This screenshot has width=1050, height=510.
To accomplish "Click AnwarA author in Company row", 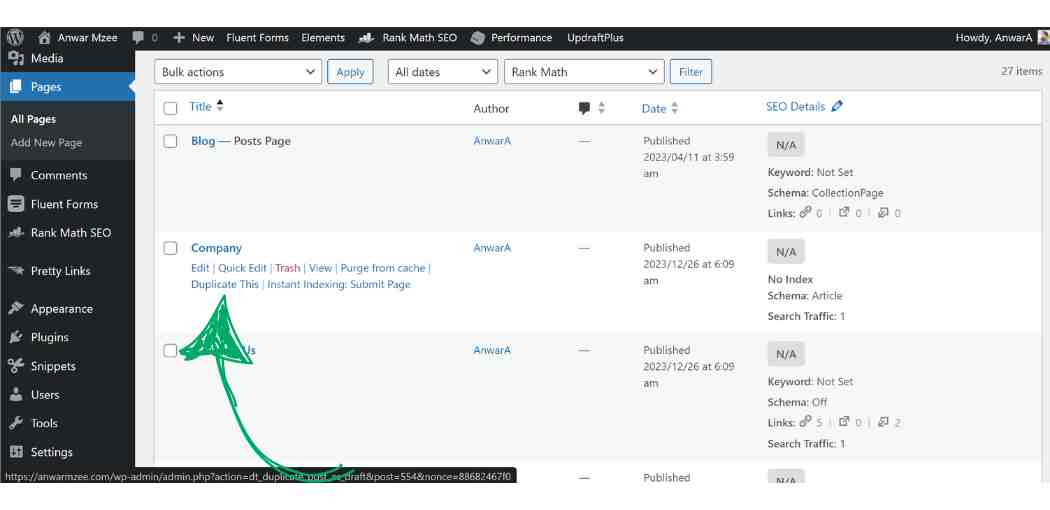I will point(492,248).
